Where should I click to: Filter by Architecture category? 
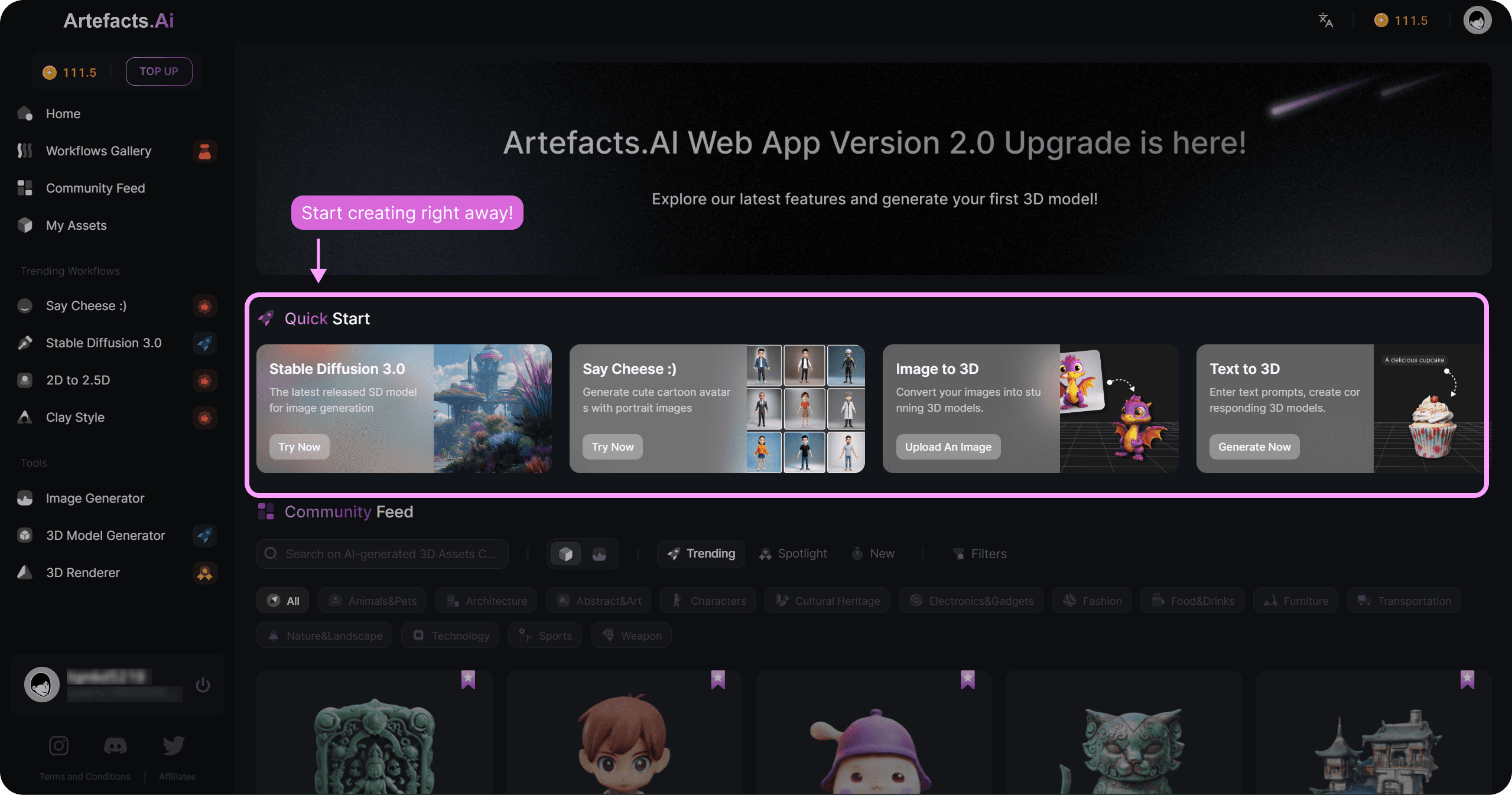tap(486, 601)
